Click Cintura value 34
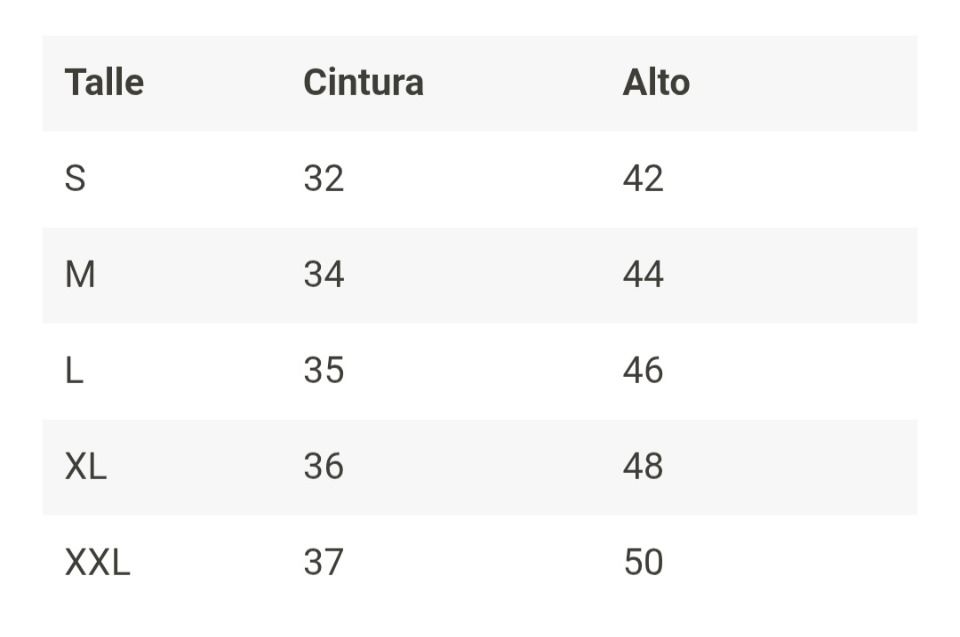Screen dimensions: 960x637 (x=324, y=275)
